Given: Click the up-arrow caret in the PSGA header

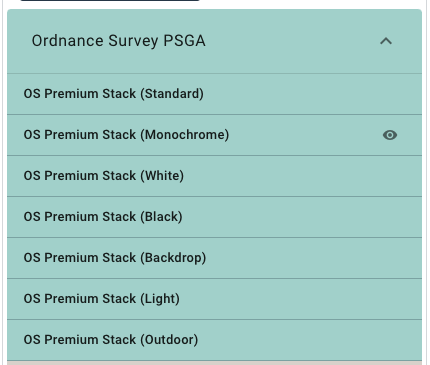Looking at the screenshot, I should point(386,41).
